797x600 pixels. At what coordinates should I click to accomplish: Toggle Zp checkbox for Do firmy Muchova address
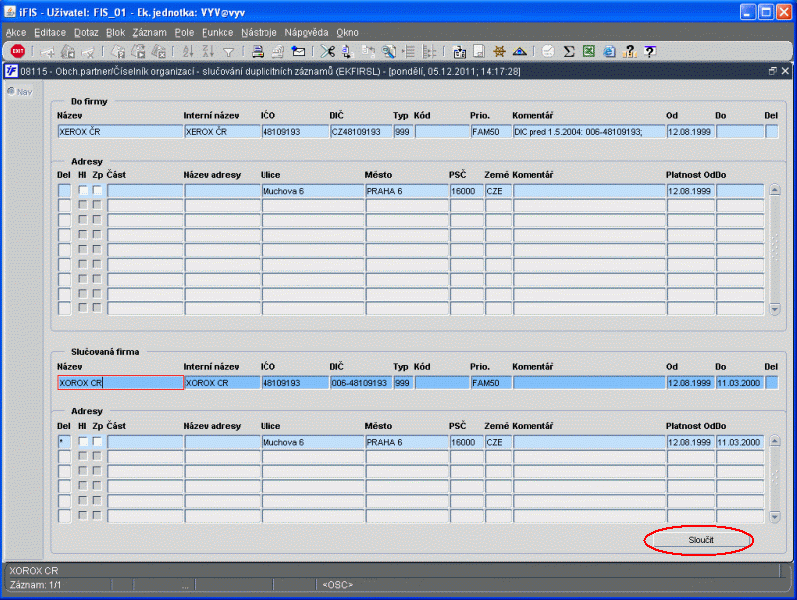click(97, 191)
